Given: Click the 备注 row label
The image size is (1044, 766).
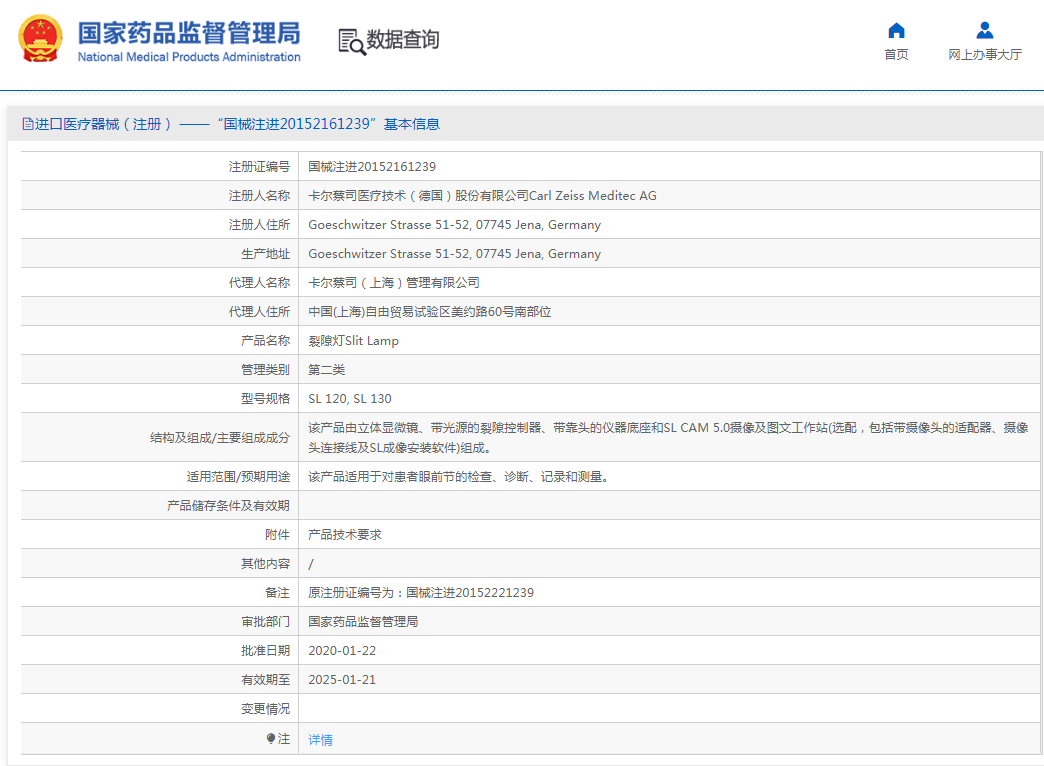Looking at the screenshot, I should [278, 593].
